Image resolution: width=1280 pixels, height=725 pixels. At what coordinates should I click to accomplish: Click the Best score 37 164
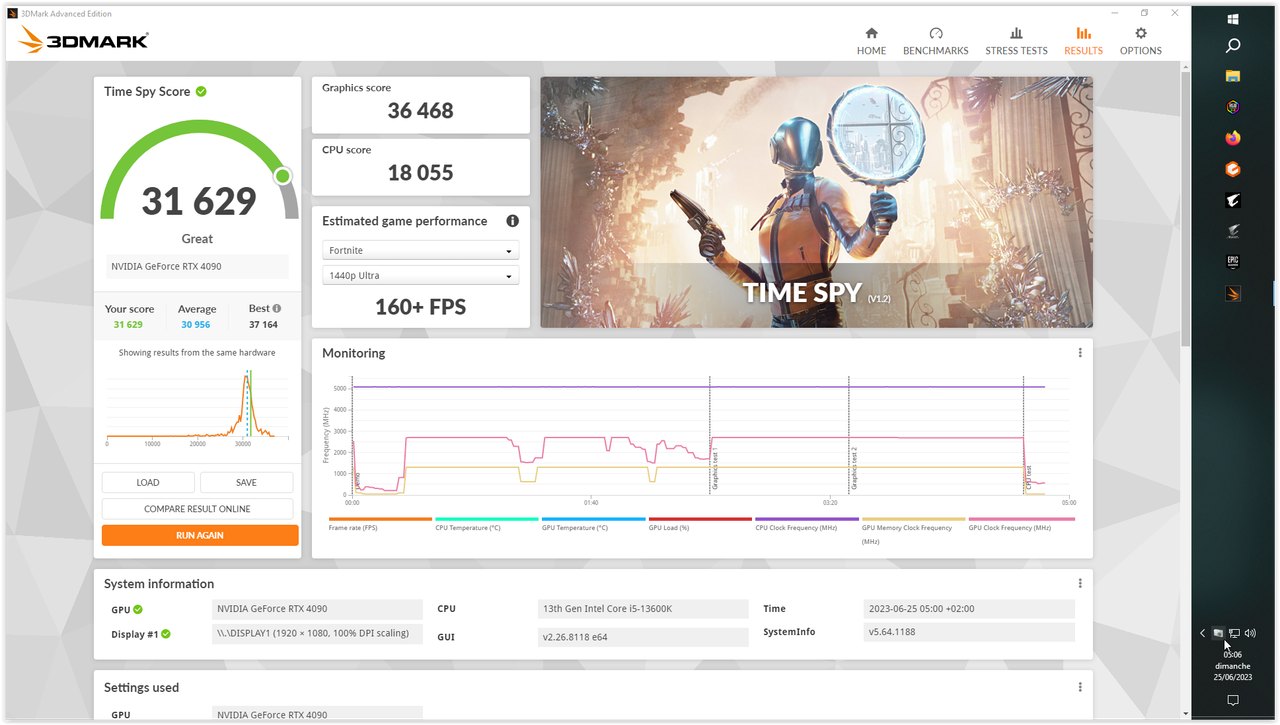(264, 325)
